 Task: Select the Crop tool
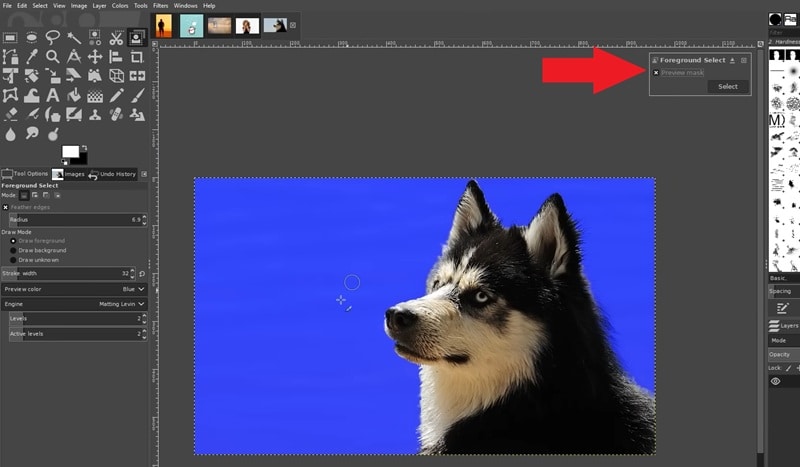[137, 56]
